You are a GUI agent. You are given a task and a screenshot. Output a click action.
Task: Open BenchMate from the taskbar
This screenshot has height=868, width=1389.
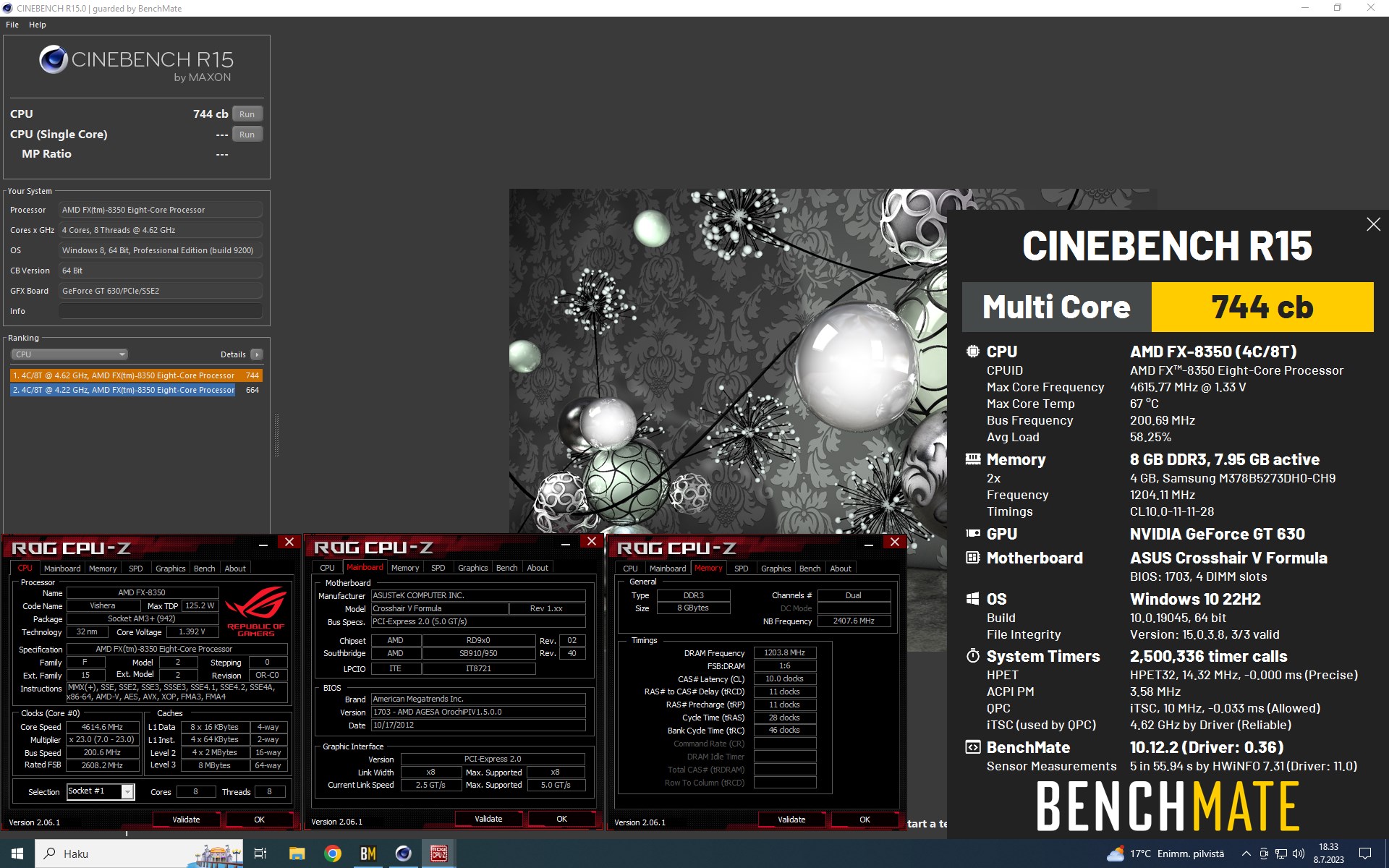pyautogui.click(x=368, y=854)
